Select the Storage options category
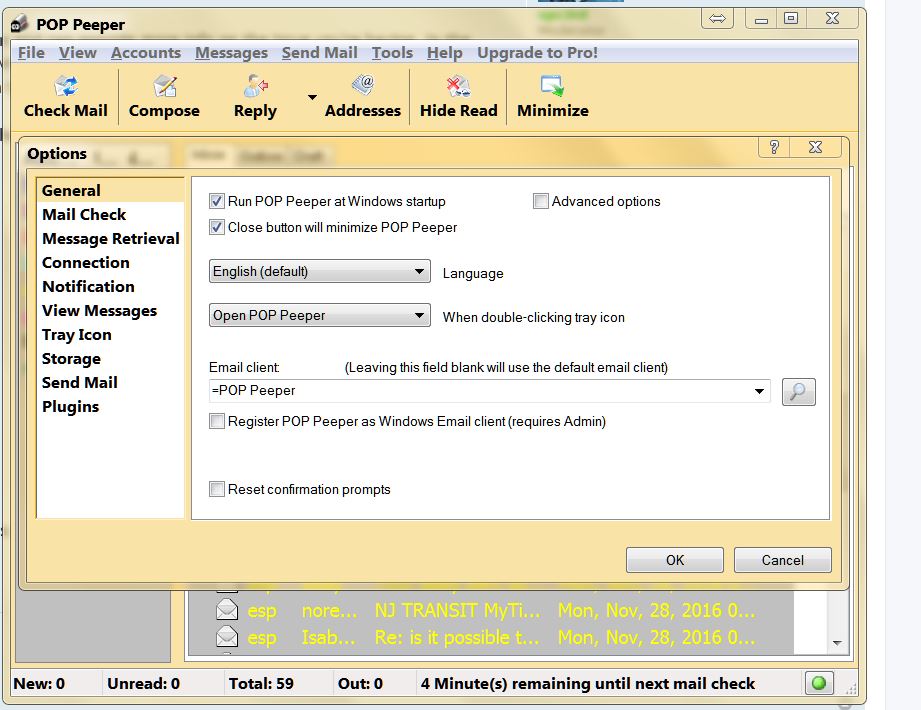The width and height of the screenshot is (921, 710). click(110, 359)
